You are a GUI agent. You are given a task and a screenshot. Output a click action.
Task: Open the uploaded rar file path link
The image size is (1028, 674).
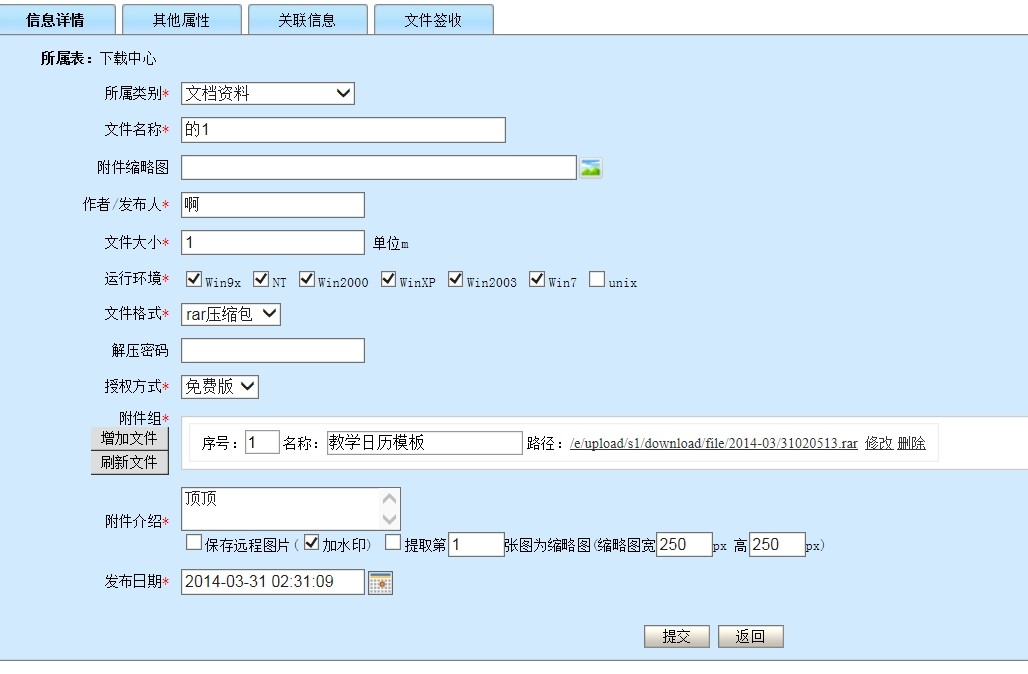713,444
